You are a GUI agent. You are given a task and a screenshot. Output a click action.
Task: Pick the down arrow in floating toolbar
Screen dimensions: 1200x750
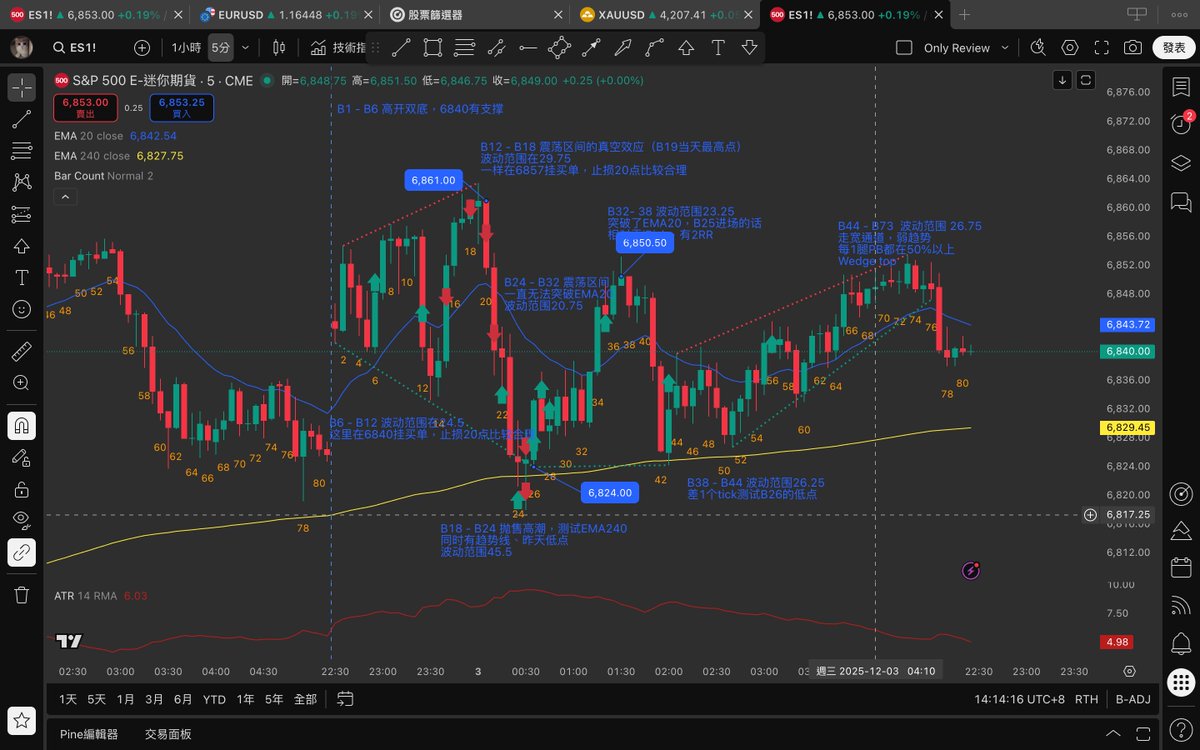point(750,48)
